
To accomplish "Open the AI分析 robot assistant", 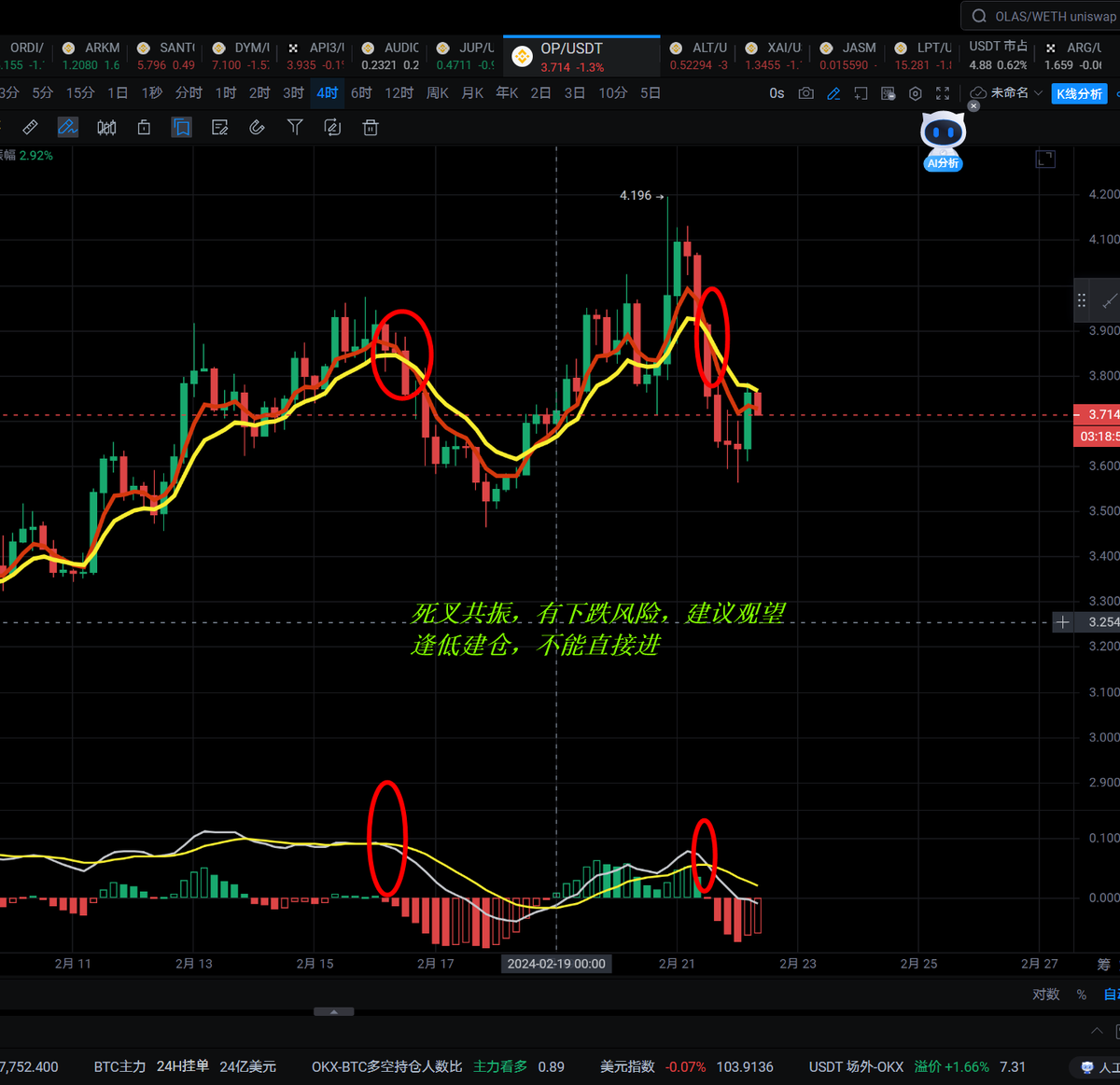I will point(943,142).
